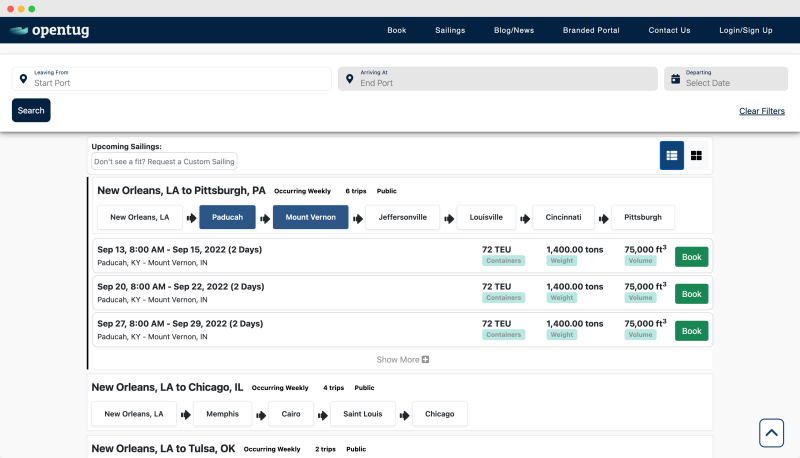The height and width of the screenshot is (458, 800).
Task: Open the Blog/News page
Action: 514,30
